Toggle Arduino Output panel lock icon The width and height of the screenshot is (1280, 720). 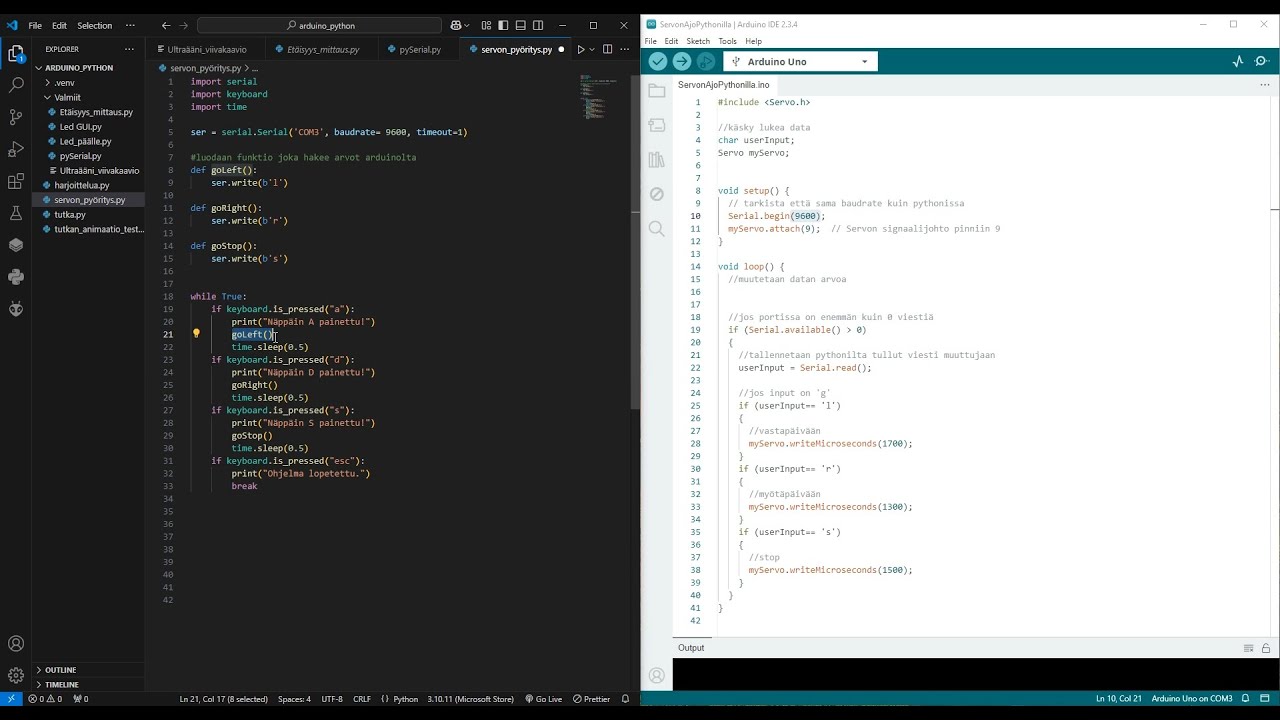point(1264,648)
